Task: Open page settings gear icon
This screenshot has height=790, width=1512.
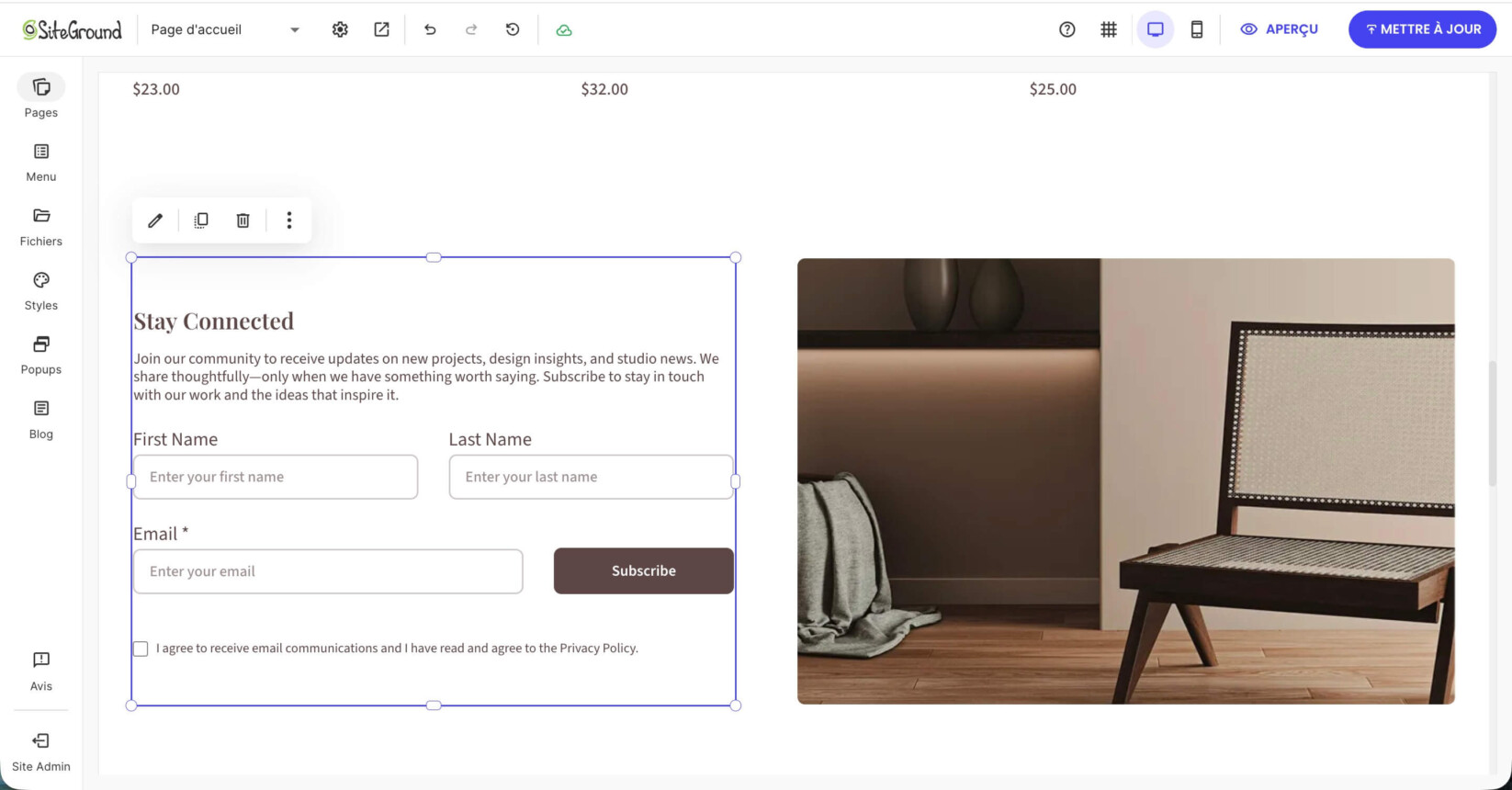Action: [x=340, y=29]
